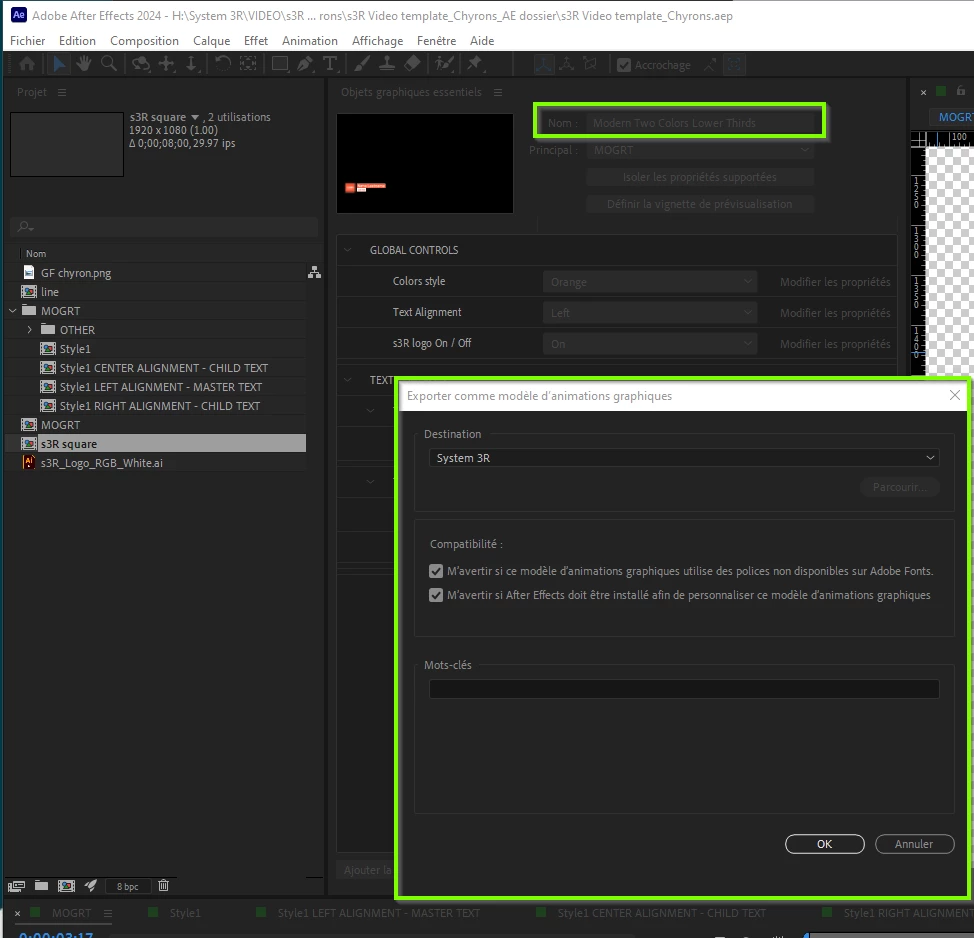Open the Effet menu
The width and height of the screenshot is (974, 938).
[256, 41]
